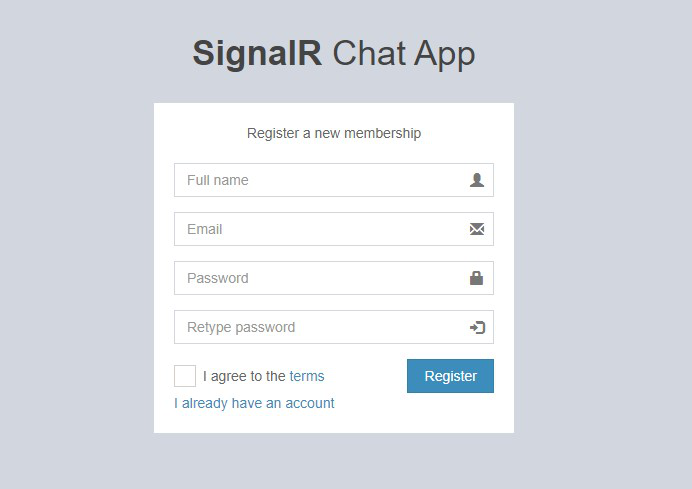Screen dimensions: 692x489
Task: Click the user silhouette icon in Full name field
Action: click(x=477, y=180)
